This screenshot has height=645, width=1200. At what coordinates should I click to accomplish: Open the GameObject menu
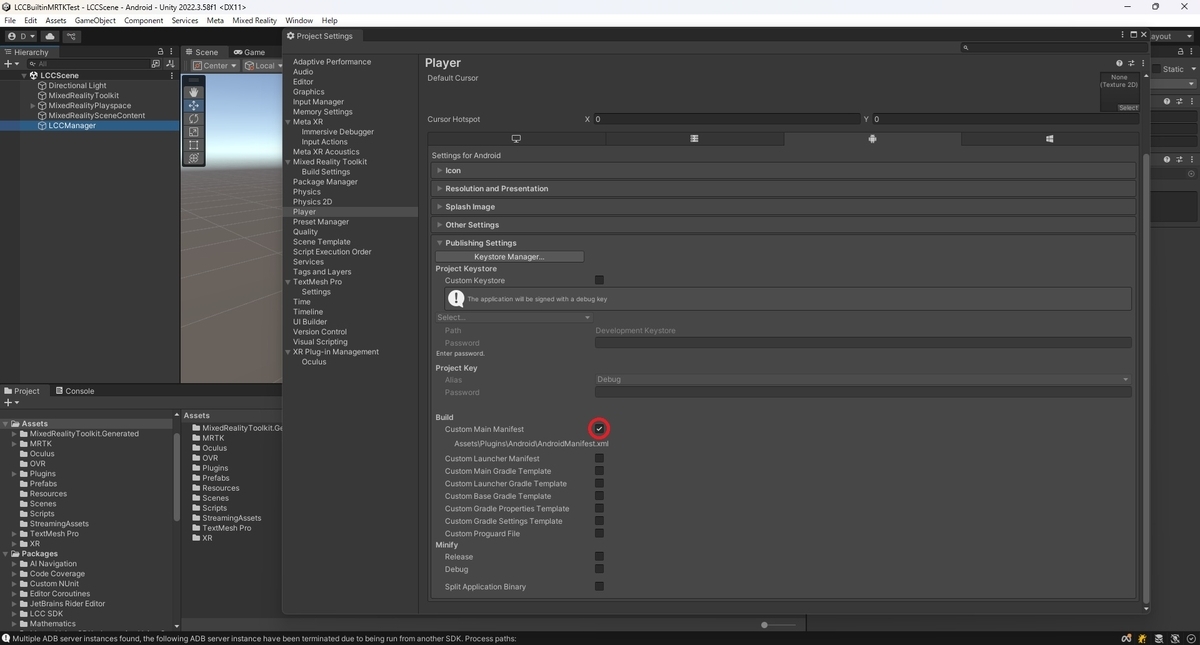click(95, 20)
